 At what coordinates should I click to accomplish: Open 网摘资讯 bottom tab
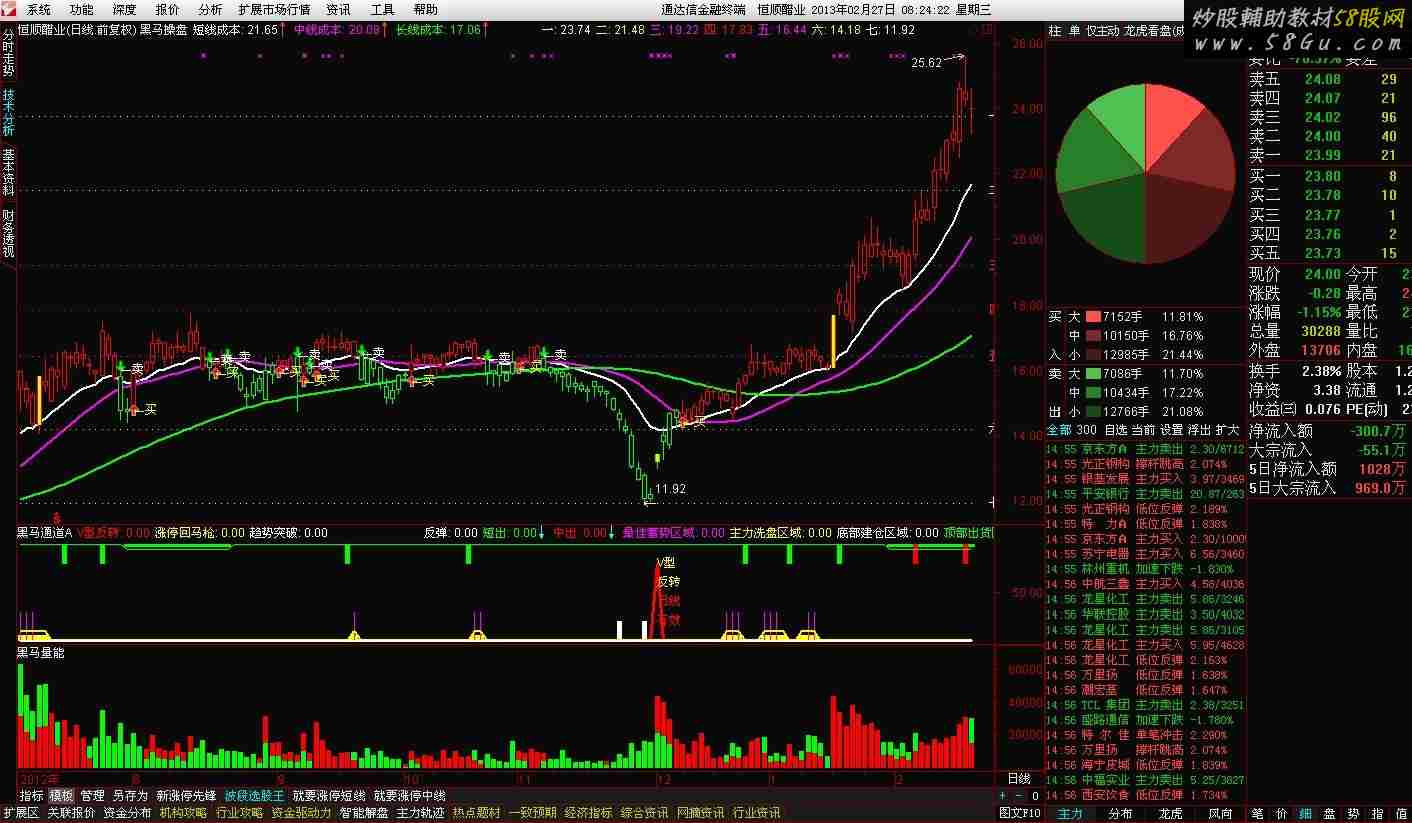[700, 814]
